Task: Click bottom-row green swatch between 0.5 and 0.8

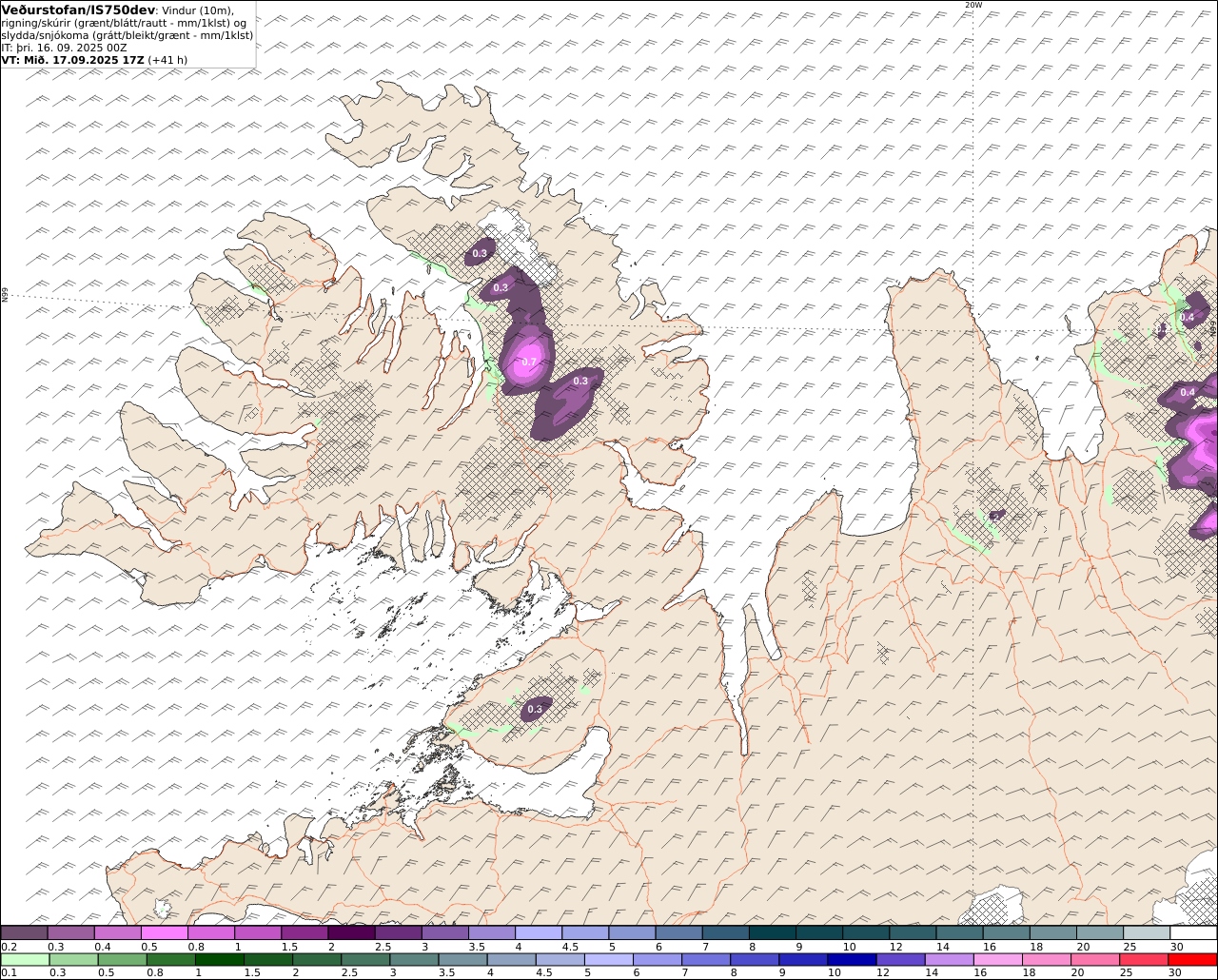Action: 122,959
